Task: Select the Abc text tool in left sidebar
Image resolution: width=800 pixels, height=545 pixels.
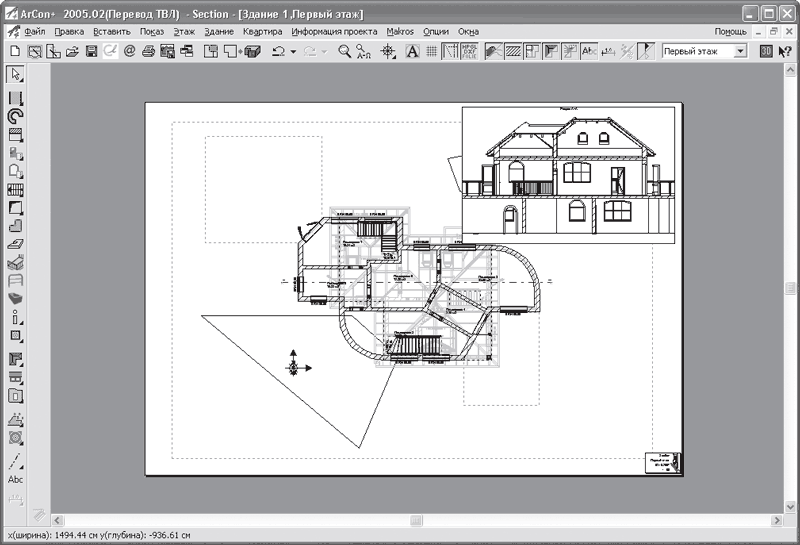Action: pos(15,479)
